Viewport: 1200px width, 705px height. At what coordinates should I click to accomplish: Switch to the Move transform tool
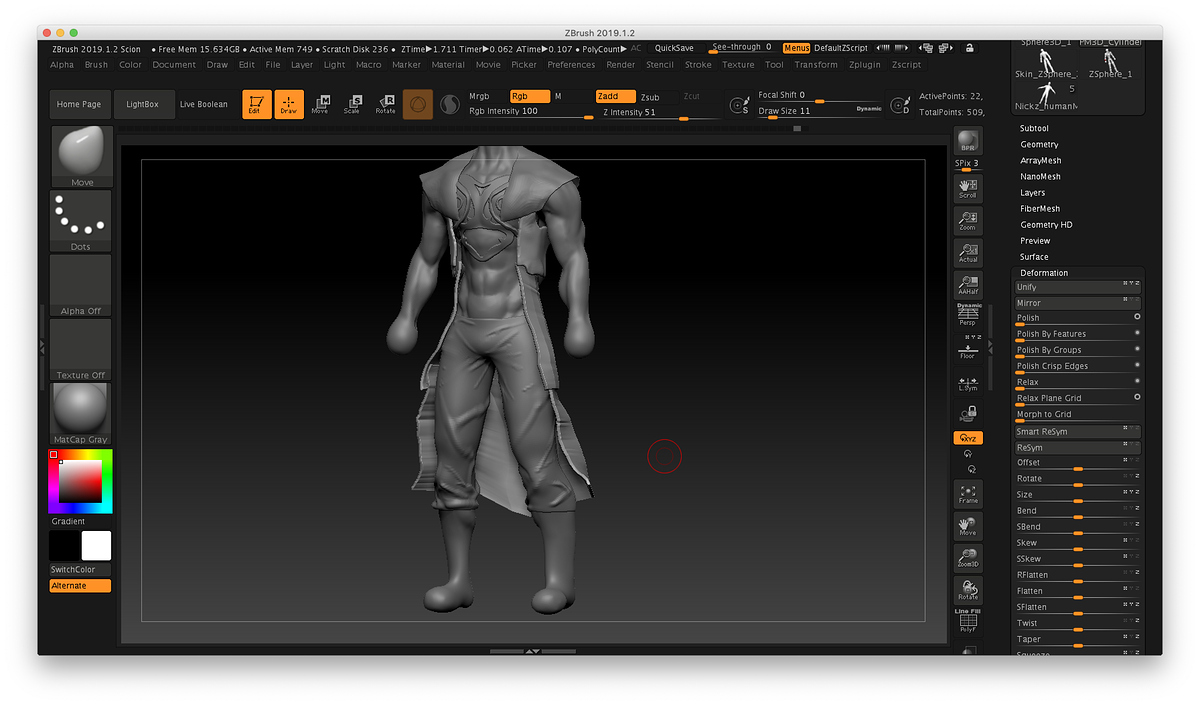[320, 104]
